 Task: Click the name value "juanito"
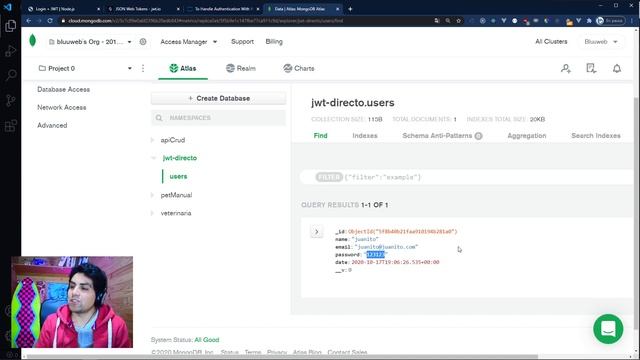coord(365,239)
